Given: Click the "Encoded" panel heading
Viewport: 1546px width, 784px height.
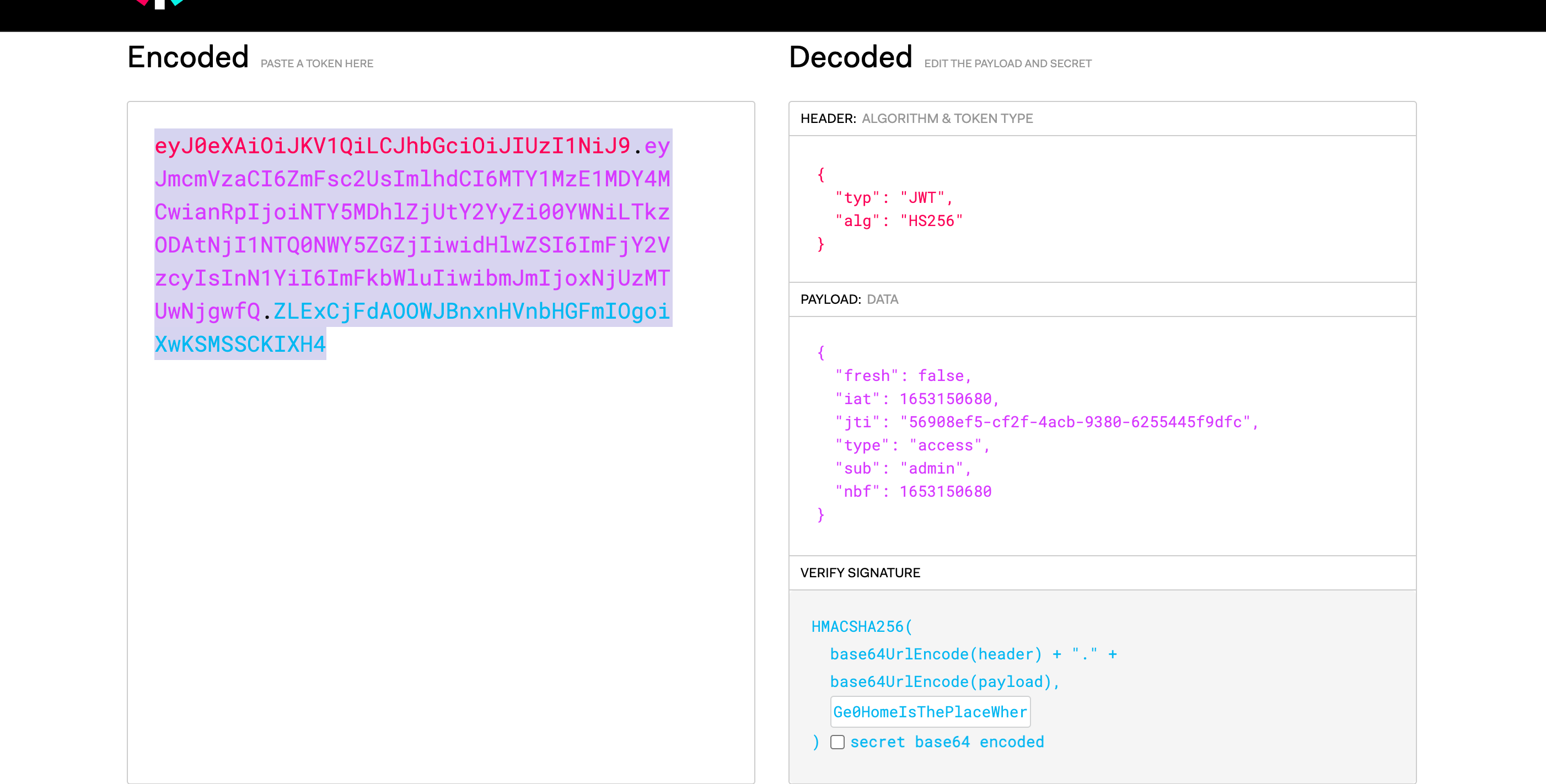Looking at the screenshot, I should (x=187, y=56).
